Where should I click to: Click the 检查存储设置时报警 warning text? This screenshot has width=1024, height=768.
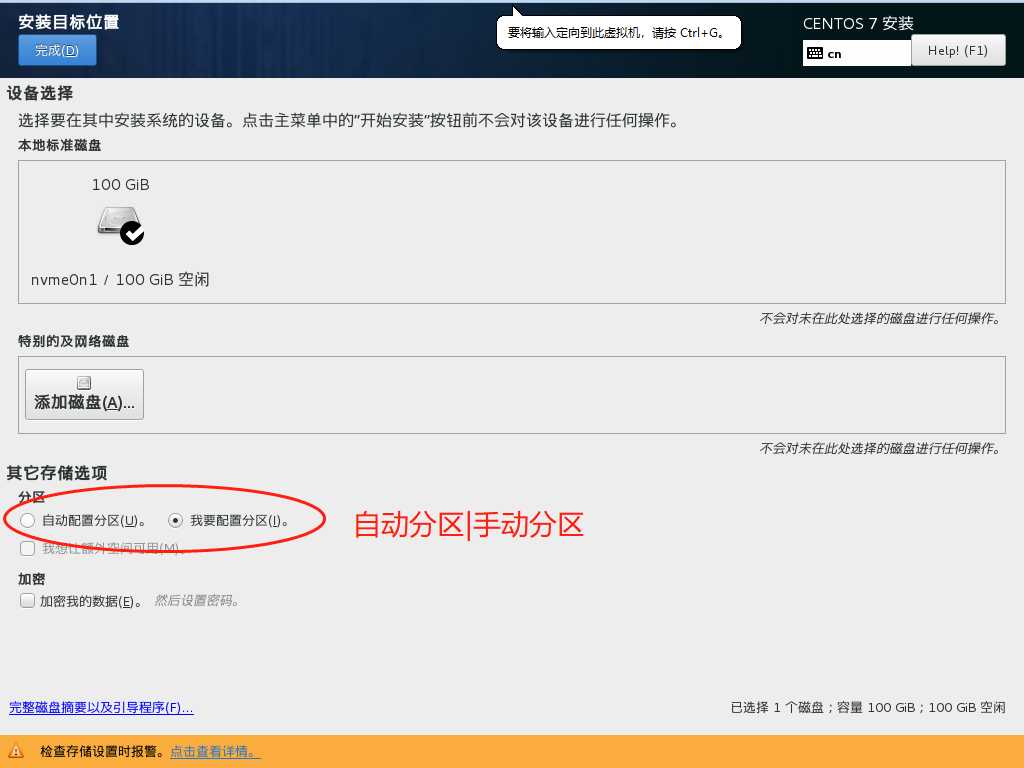click(101, 752)
